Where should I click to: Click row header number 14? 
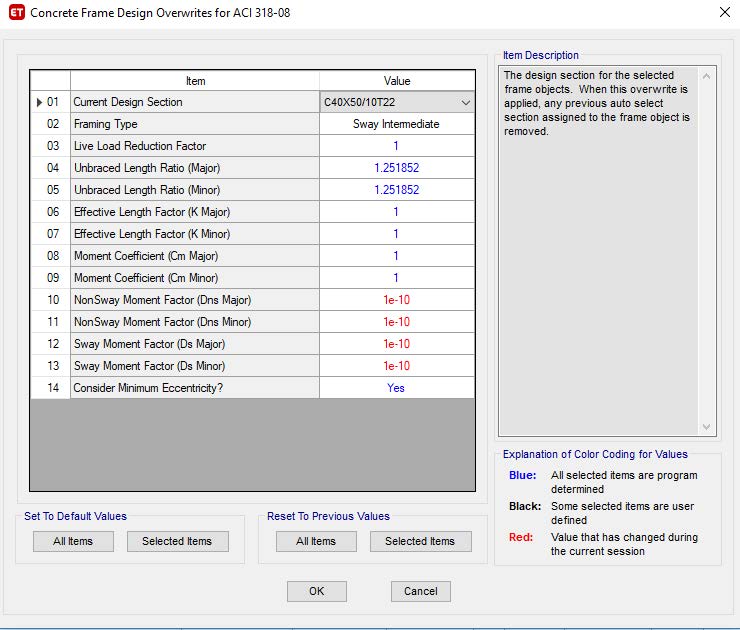point(50,388)
